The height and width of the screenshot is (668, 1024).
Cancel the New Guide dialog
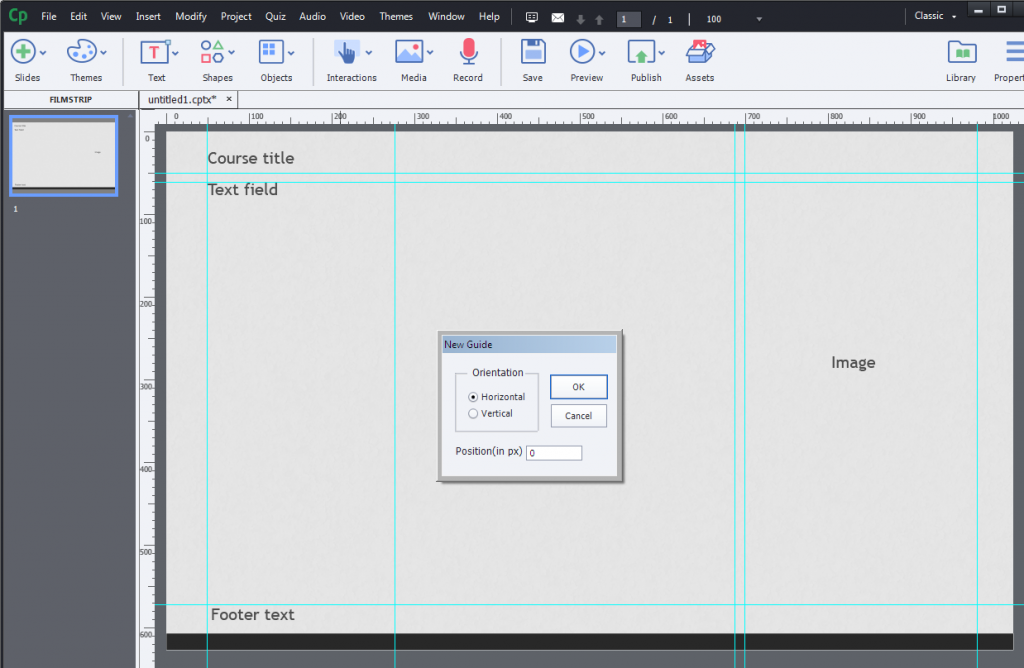pyautogui.click(x=579, y=415)
